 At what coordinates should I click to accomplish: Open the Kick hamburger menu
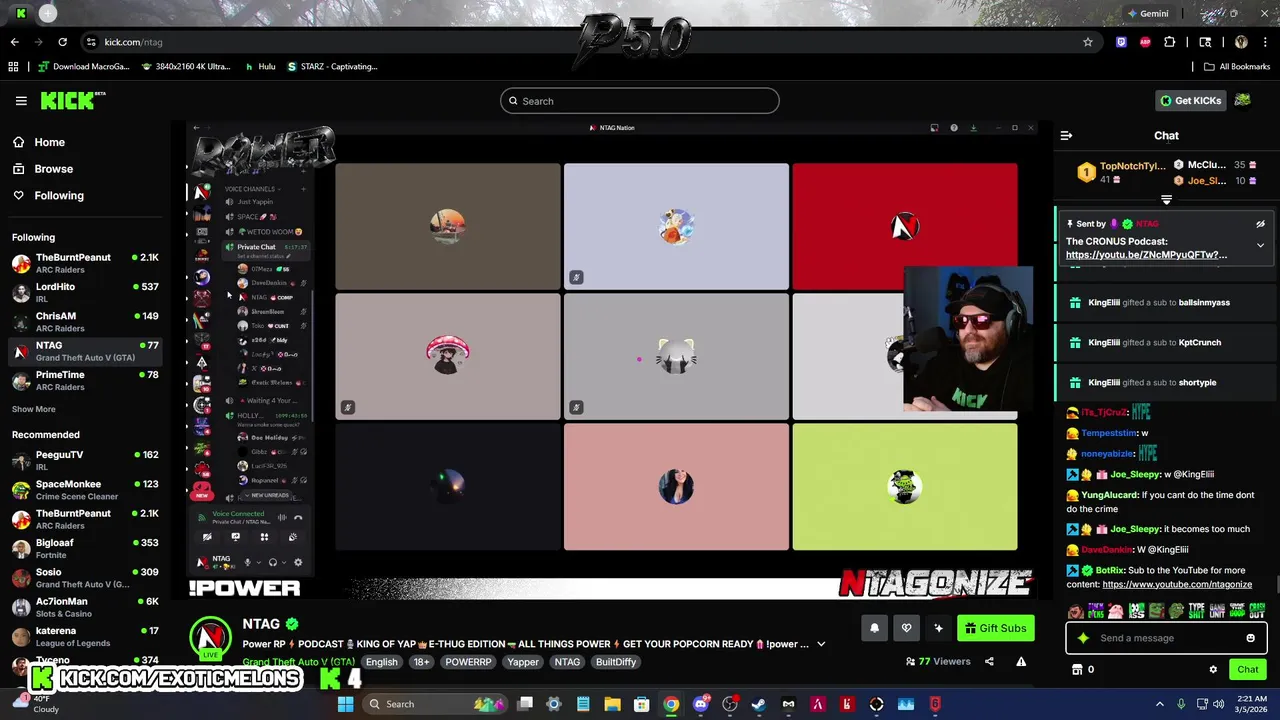pyautogui.click(x=21, y=101)
